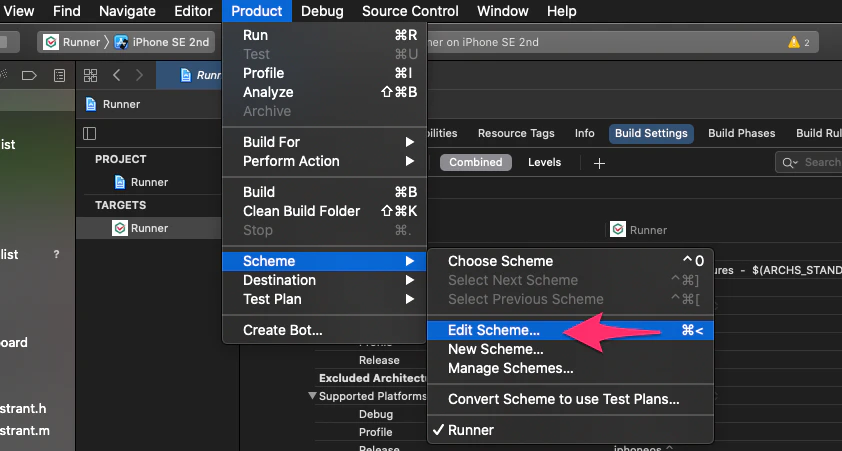The image size is (842, 451).
Task: Click Edit Scheme... in submenu
Action: pos(570,330)
